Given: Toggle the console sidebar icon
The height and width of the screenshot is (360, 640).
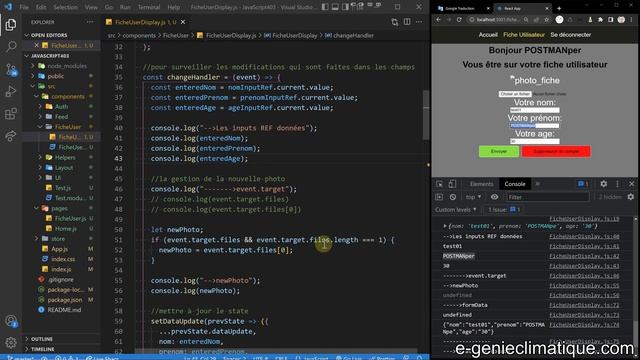Looking at the screenshot, I should (x=439, y=197).
